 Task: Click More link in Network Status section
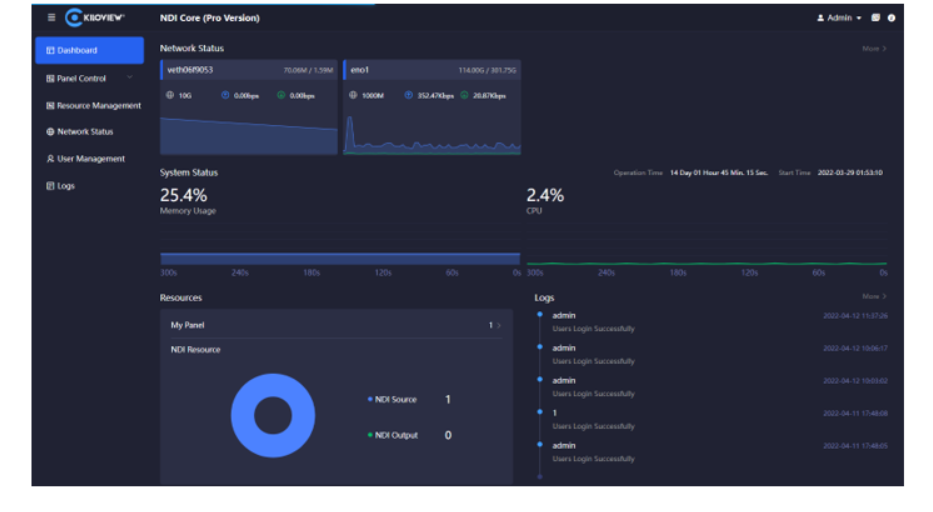874,48
